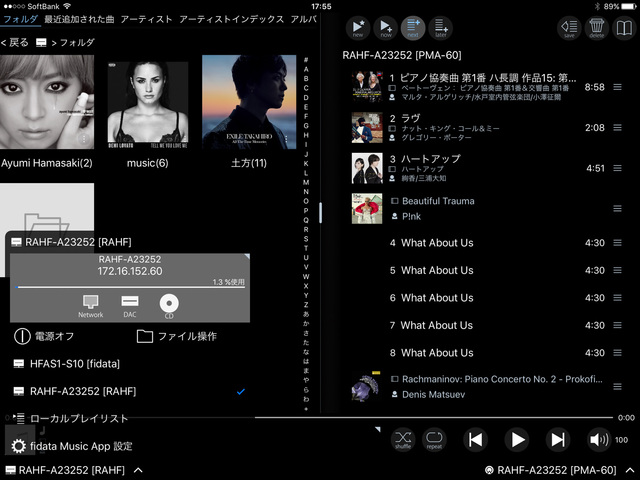640x480 pixels.
Task: Click the storage usage bar 1.3%使用
Action: [x=131, y=287]
